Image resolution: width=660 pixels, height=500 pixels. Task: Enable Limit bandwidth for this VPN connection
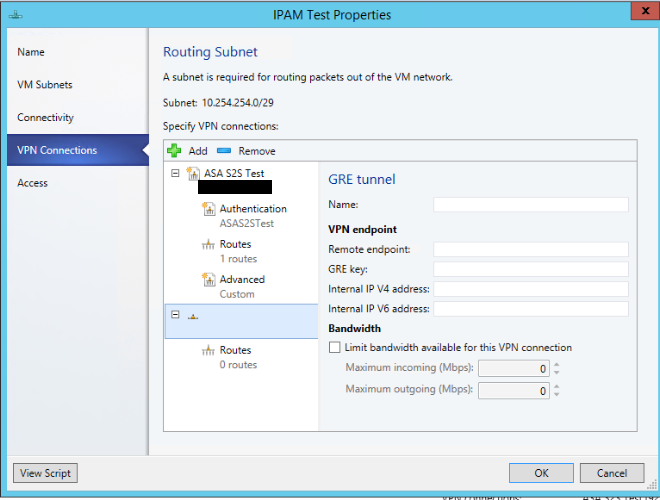(x=334, y=348)
